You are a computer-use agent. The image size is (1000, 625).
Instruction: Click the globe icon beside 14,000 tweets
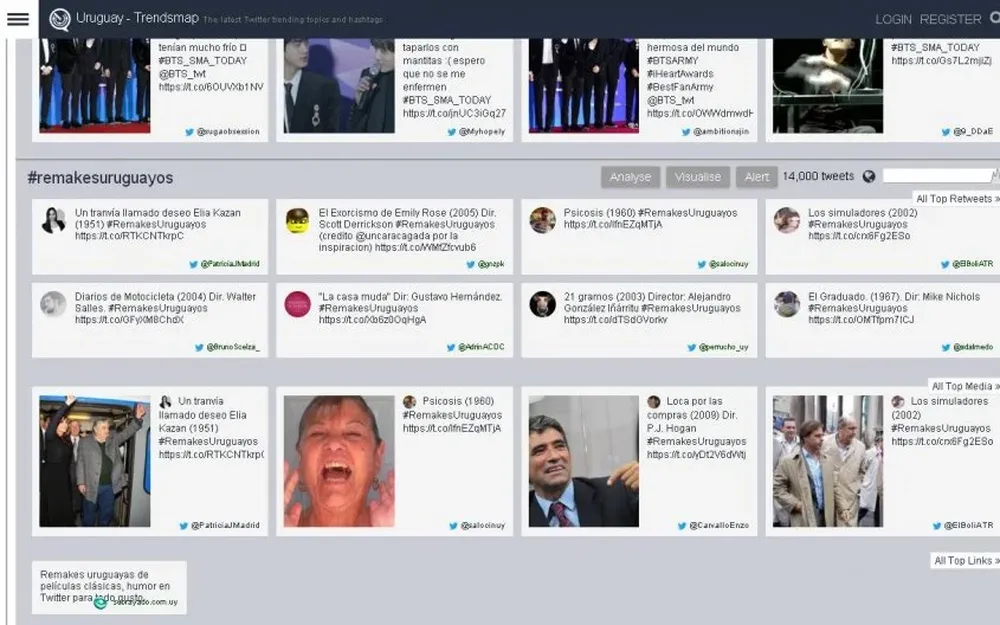pos(869,177)
